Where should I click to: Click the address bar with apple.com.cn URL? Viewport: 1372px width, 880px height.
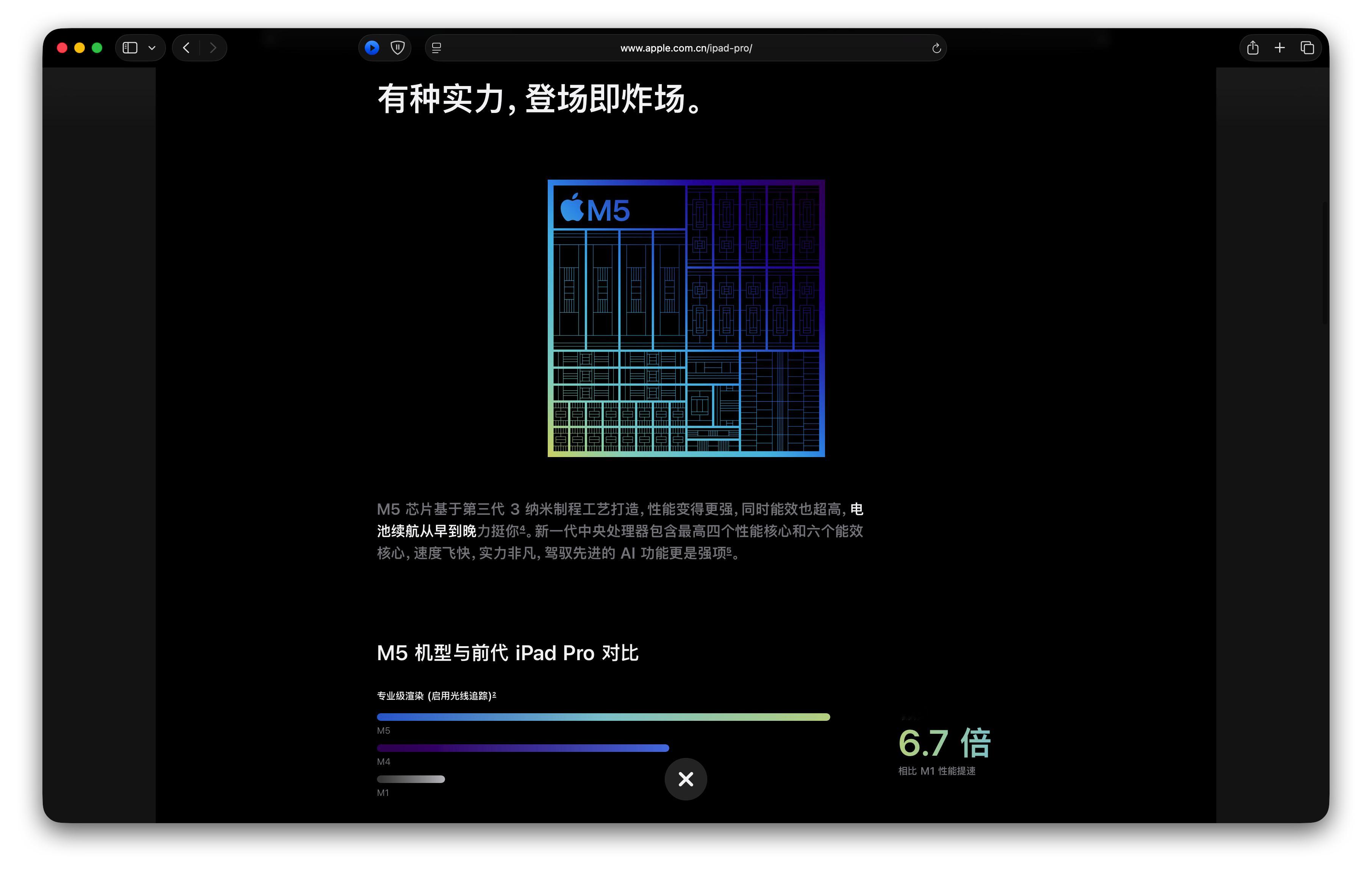point(685,48)
